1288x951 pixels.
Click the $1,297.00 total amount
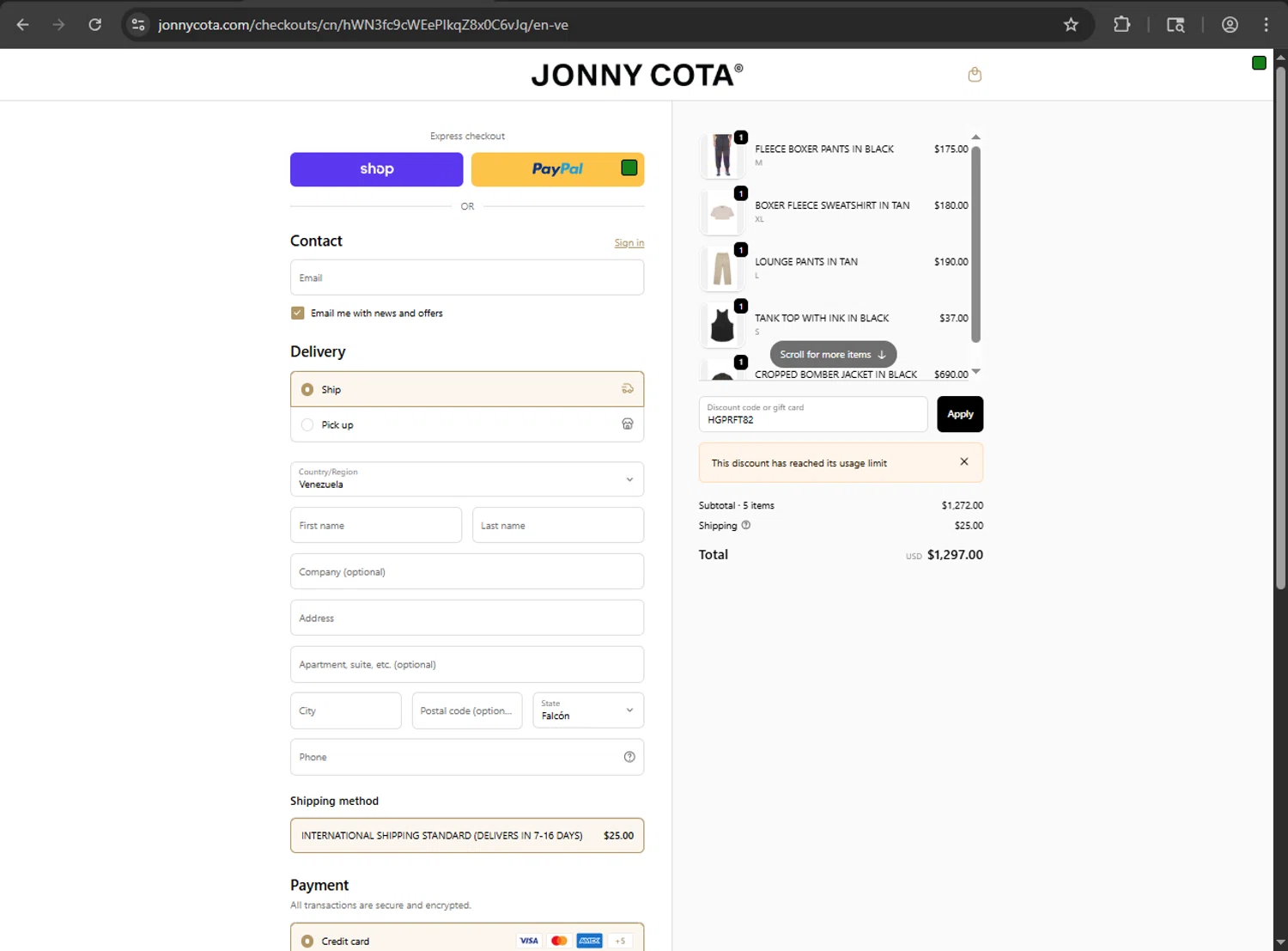(955, 555)
